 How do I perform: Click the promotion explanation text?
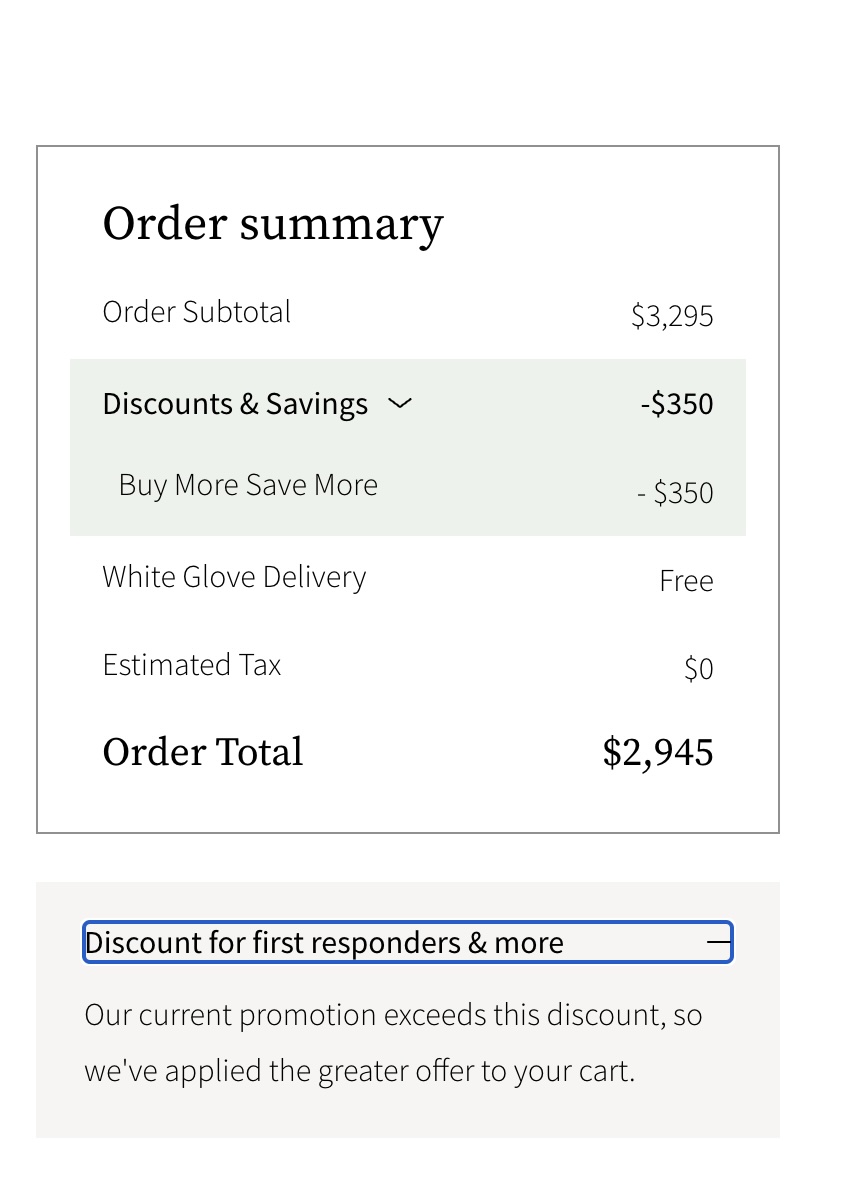coord(392,1042)
